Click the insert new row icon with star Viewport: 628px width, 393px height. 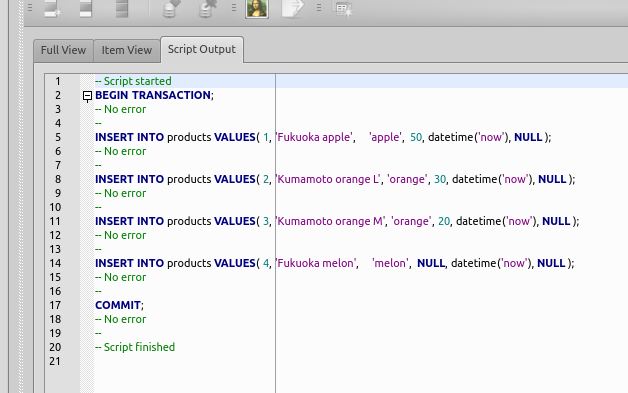click(x=52, y=8)
